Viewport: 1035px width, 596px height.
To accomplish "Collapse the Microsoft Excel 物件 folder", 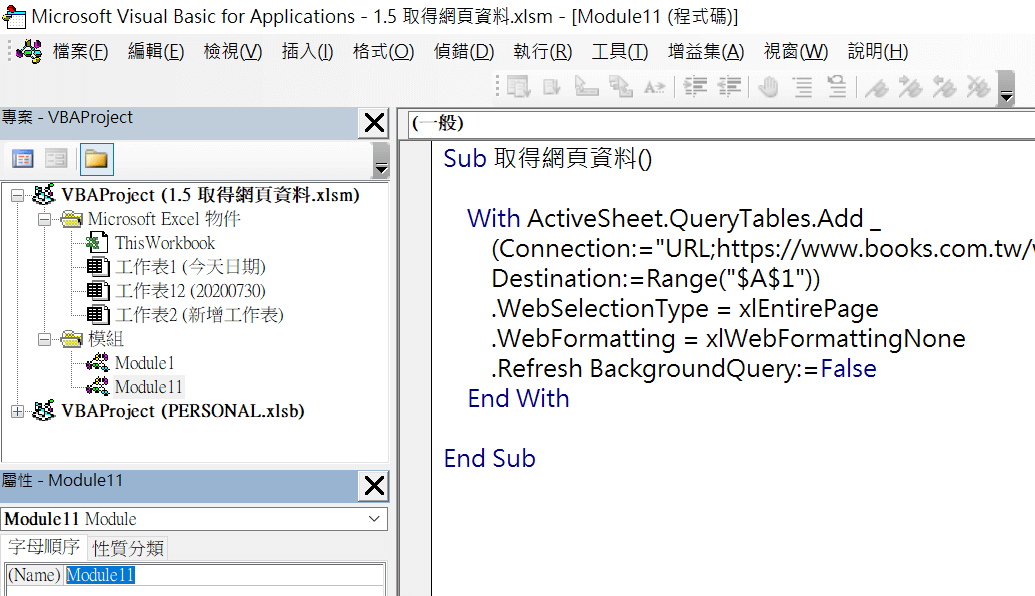I will (44, 219).
